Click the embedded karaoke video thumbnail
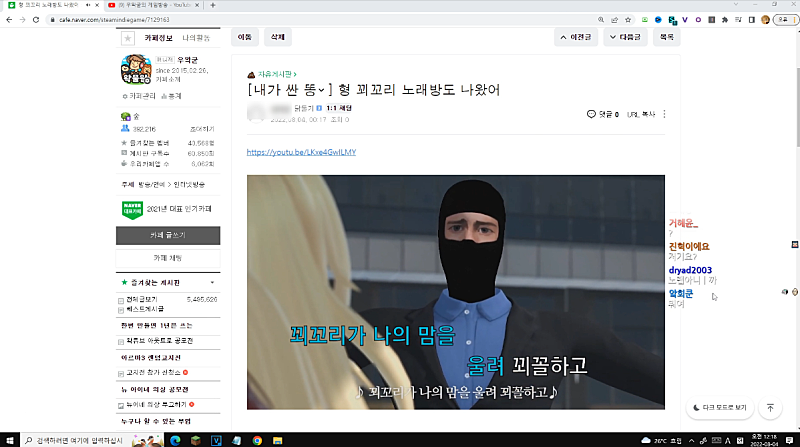The width and height of the screenshot is (800, 447). (455, 290)
